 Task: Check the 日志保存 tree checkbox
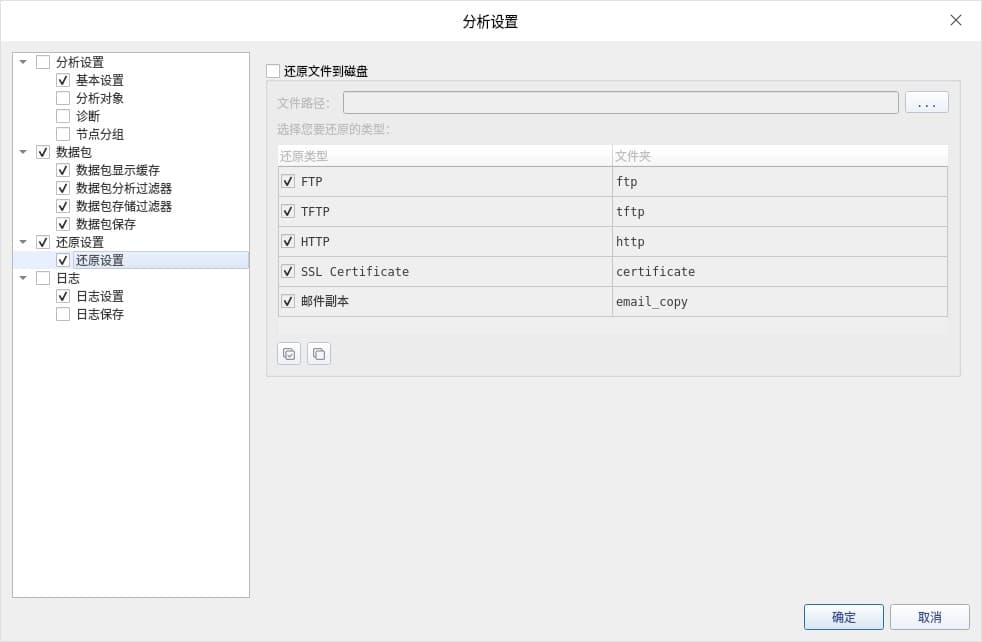(x=63, y=314)
